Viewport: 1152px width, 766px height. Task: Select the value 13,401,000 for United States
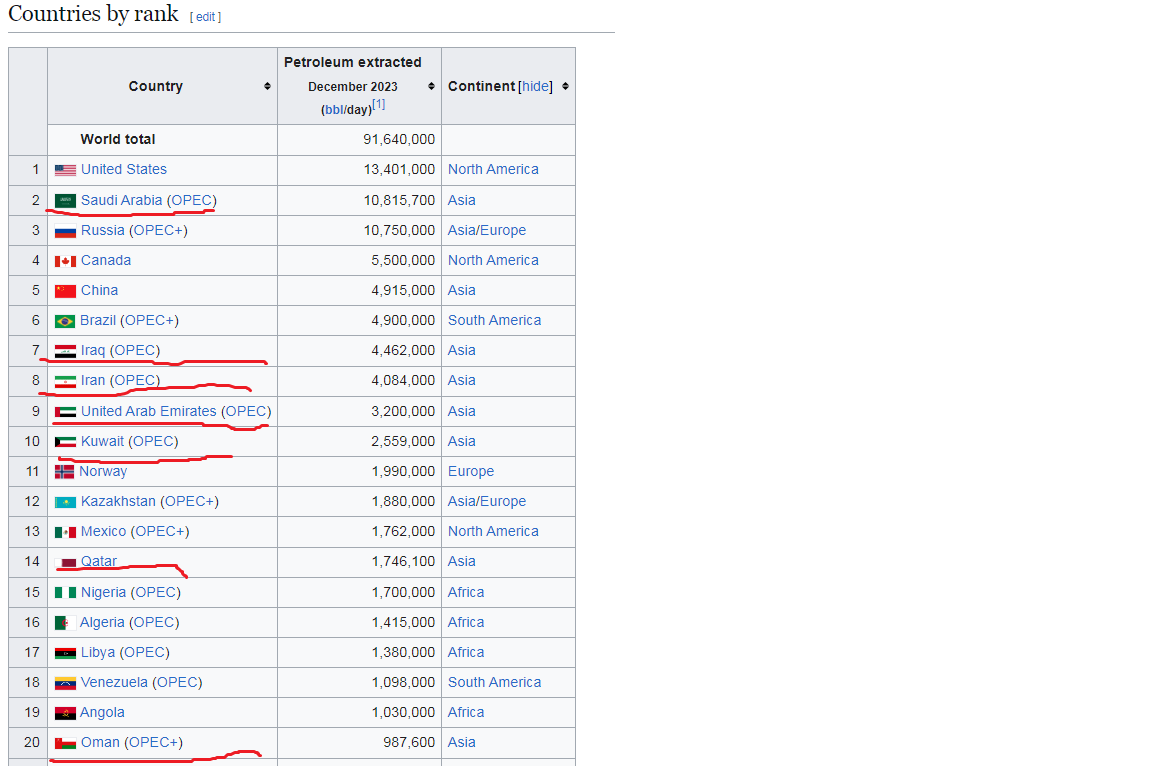(399, 170)
